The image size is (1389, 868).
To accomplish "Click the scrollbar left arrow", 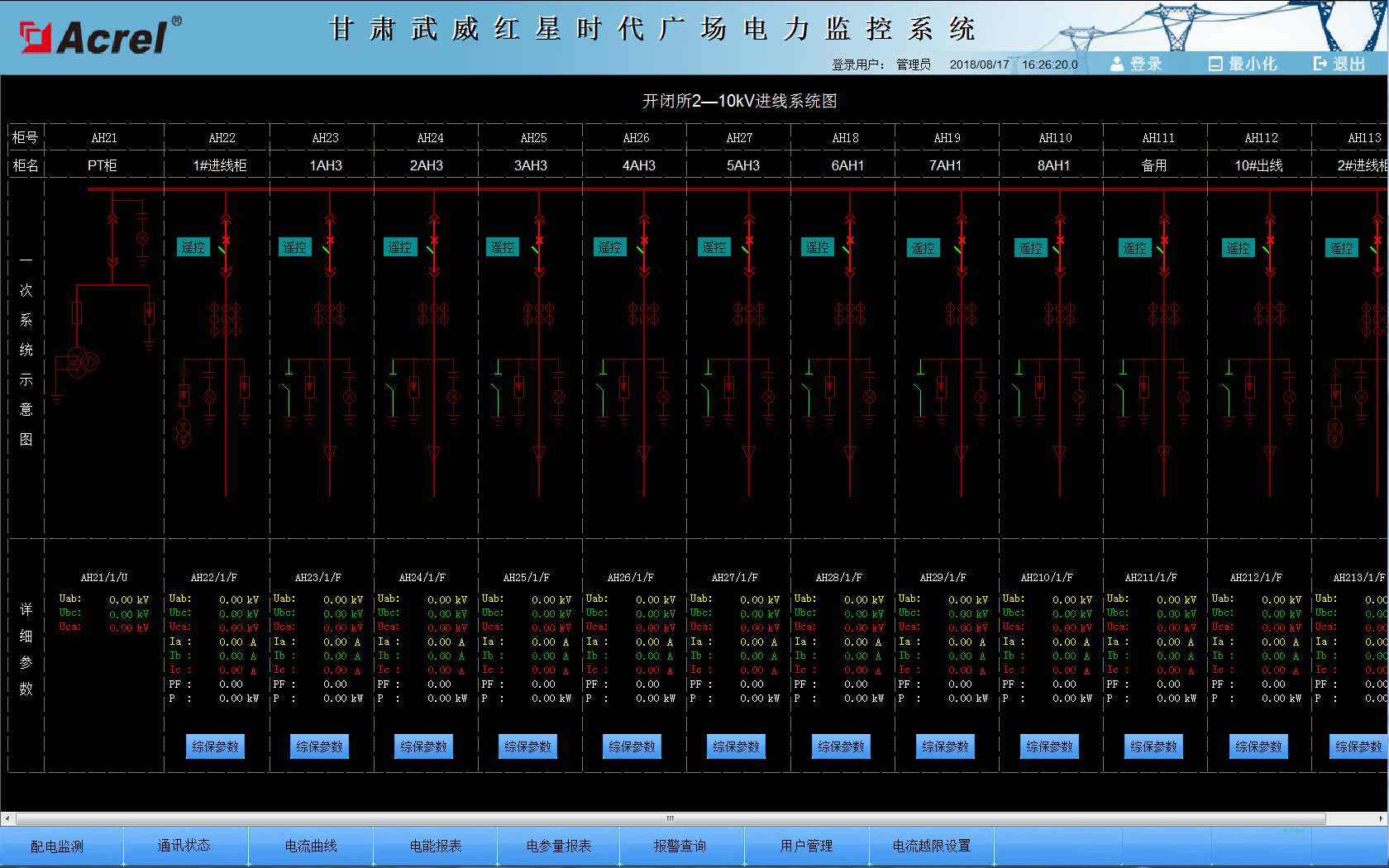I will tap(7, 818).
